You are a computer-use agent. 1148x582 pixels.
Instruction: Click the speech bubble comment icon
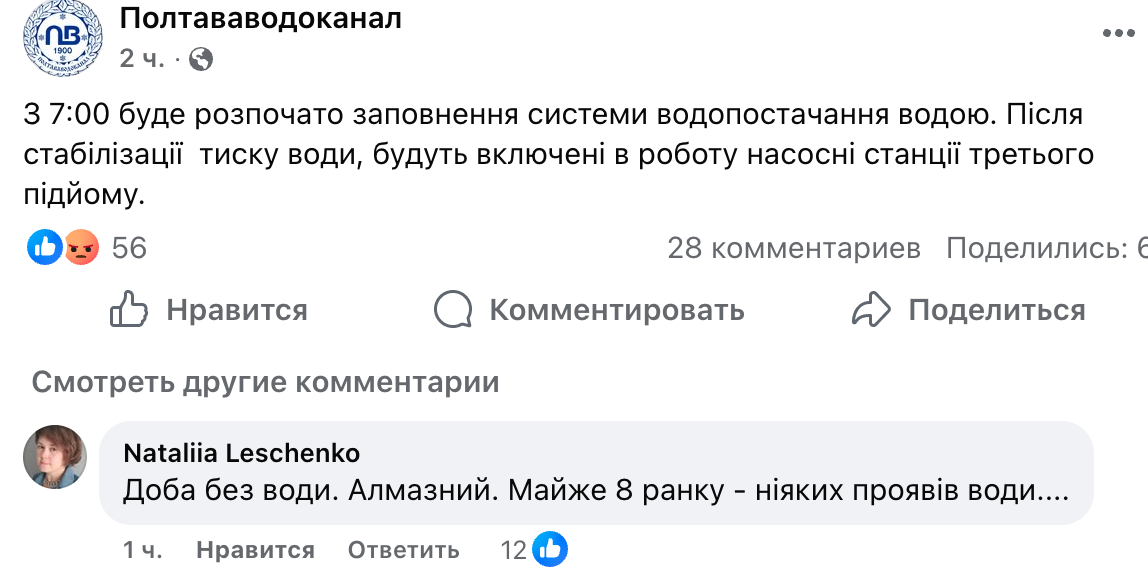click(x=452, y=311)
